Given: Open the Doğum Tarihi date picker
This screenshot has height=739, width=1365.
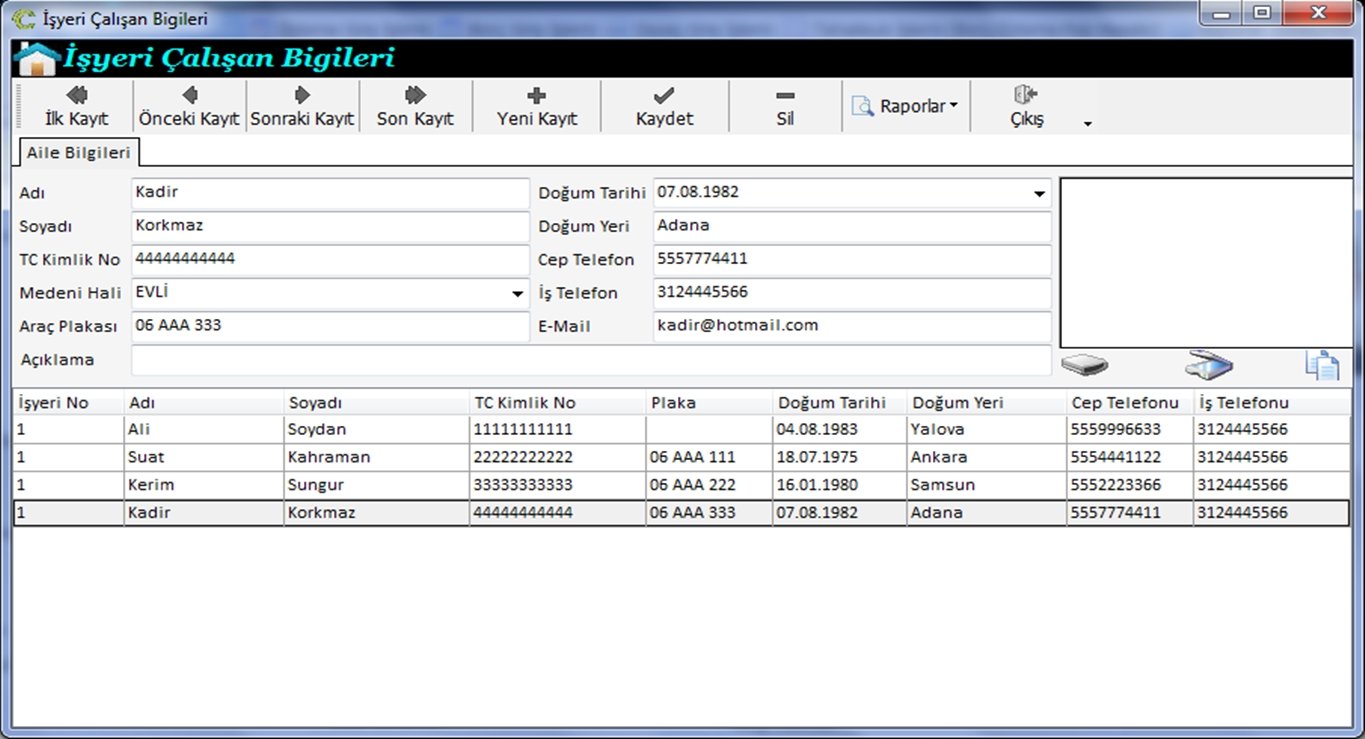Looking at the screenshot, I should point(1039,194).
